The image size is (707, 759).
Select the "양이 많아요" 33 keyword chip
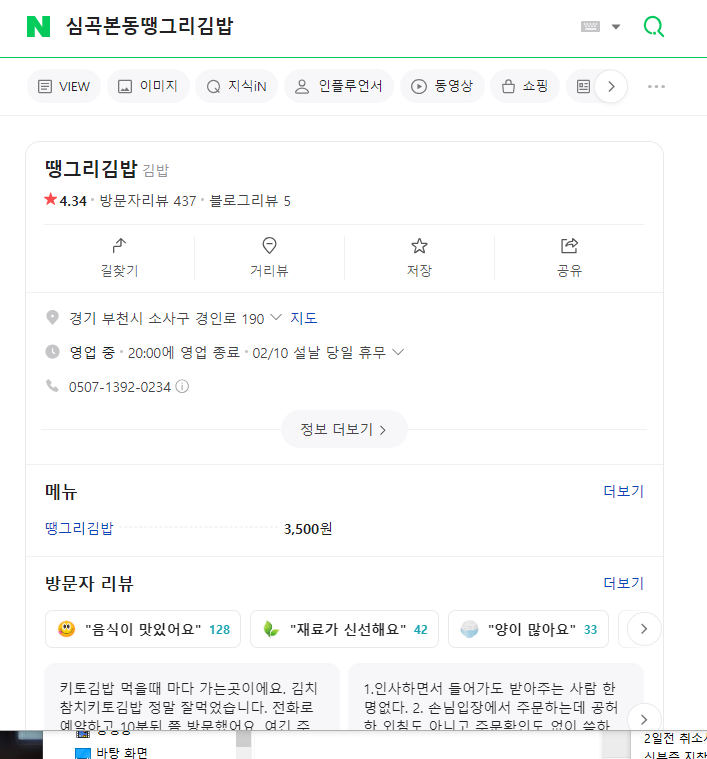(x=528, y=629)
